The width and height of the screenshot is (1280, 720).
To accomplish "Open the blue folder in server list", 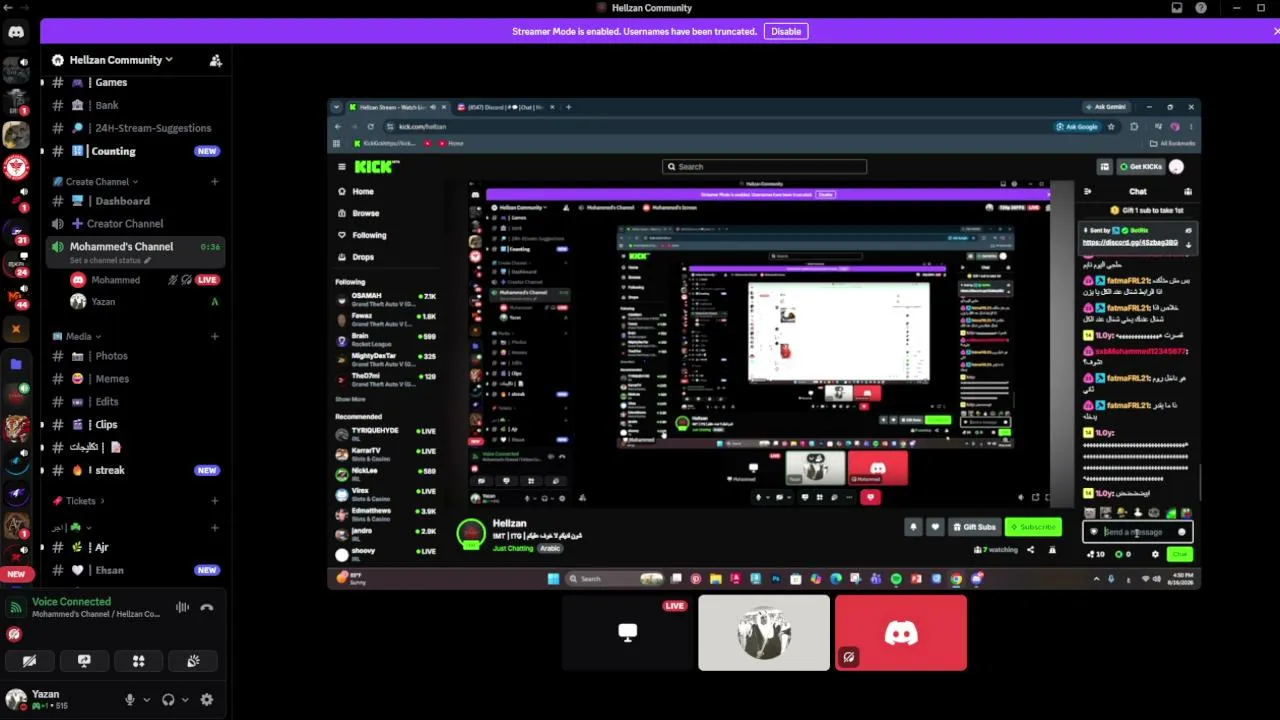I will pyautogui.click(x=16, y=364).
